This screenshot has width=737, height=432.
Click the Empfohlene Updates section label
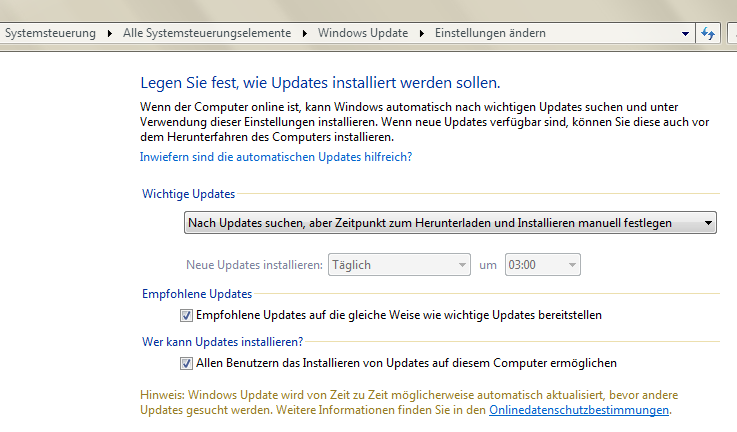pos(197,294)
